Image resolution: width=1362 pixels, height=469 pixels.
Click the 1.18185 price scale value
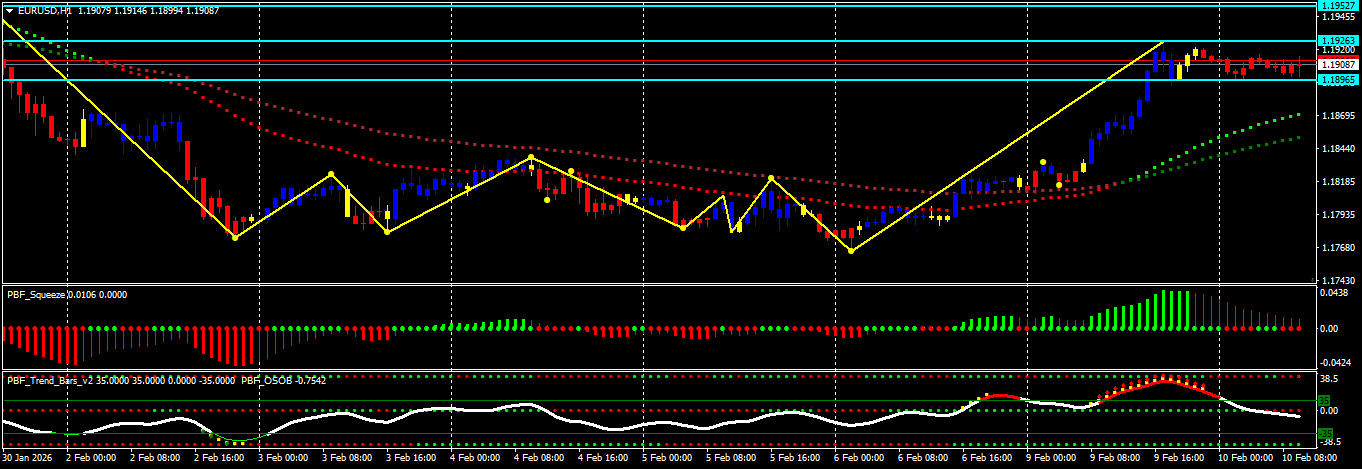click(x=1338, y=182)
